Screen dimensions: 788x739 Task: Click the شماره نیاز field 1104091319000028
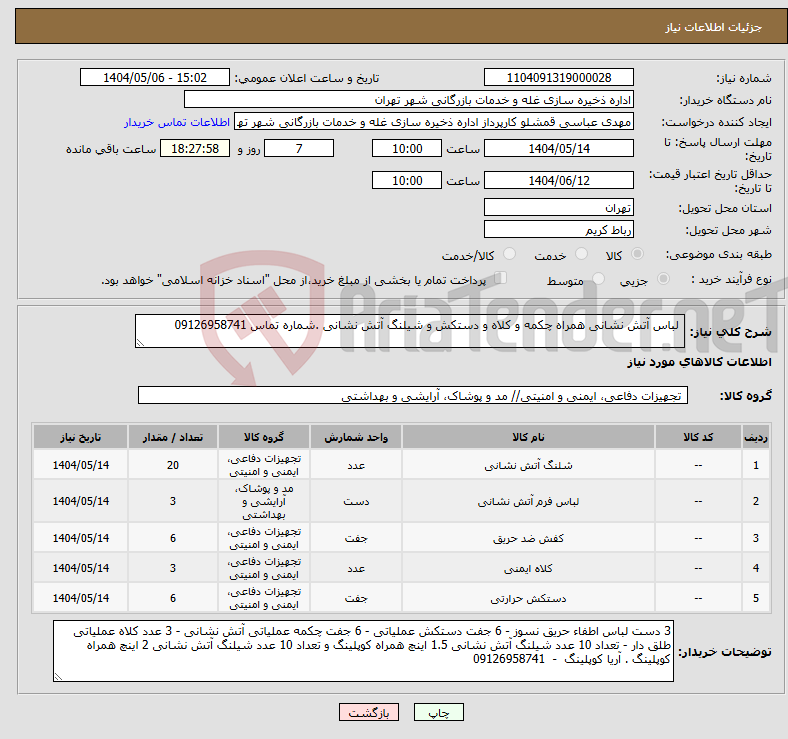tap(559, 77)
